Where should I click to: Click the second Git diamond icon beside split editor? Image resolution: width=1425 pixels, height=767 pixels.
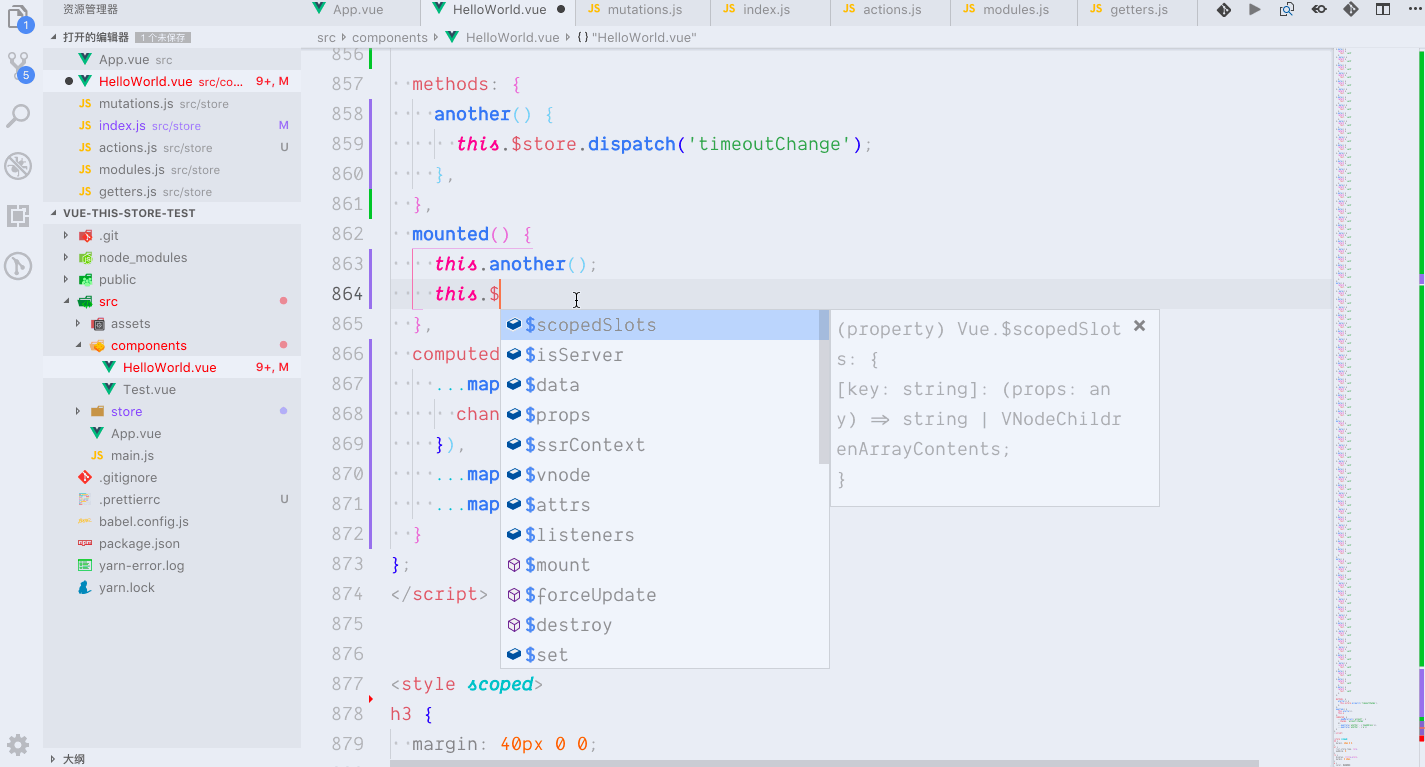click(1351, 10)
